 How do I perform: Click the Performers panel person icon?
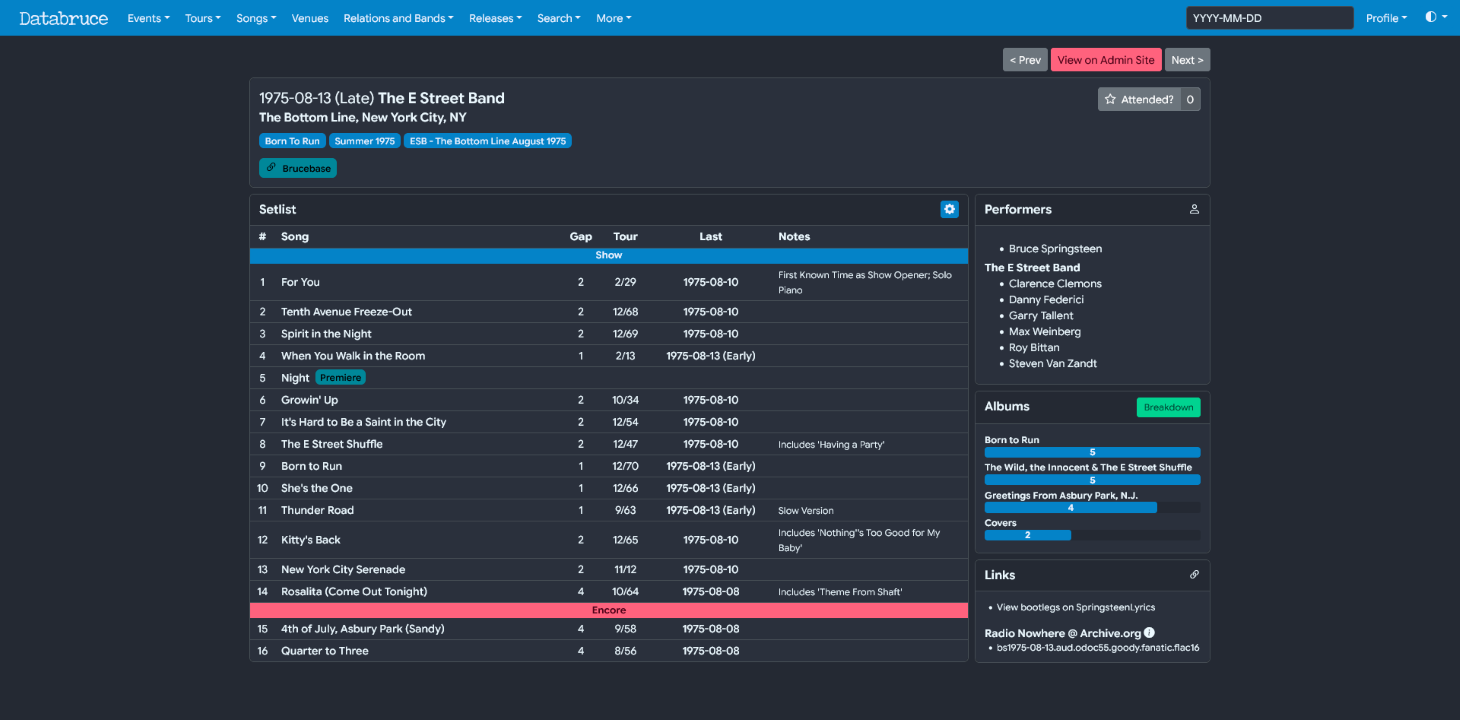pyautogui.click(x=1194, y=209)
